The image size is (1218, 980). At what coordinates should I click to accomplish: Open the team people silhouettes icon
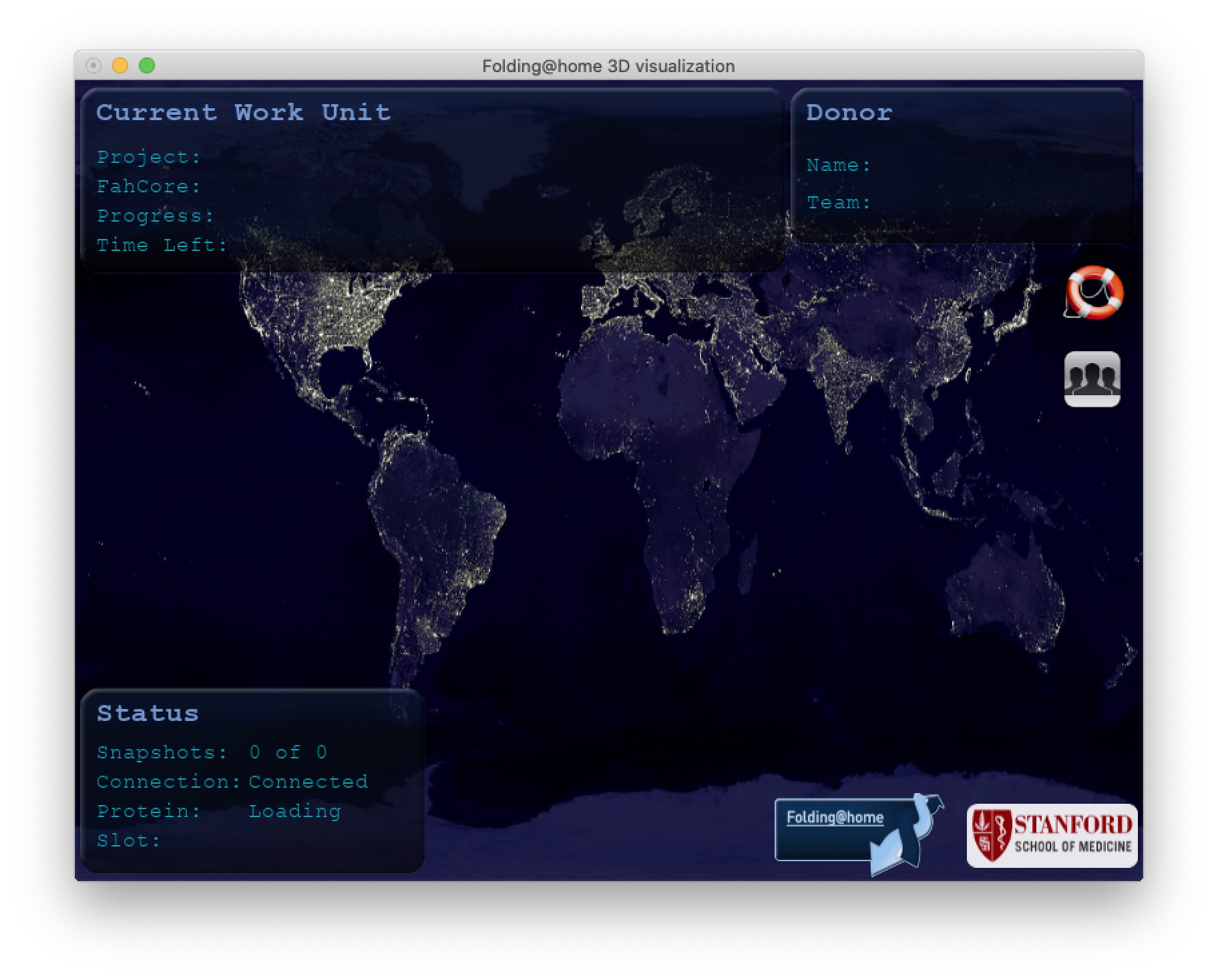tap(1092, 379)
